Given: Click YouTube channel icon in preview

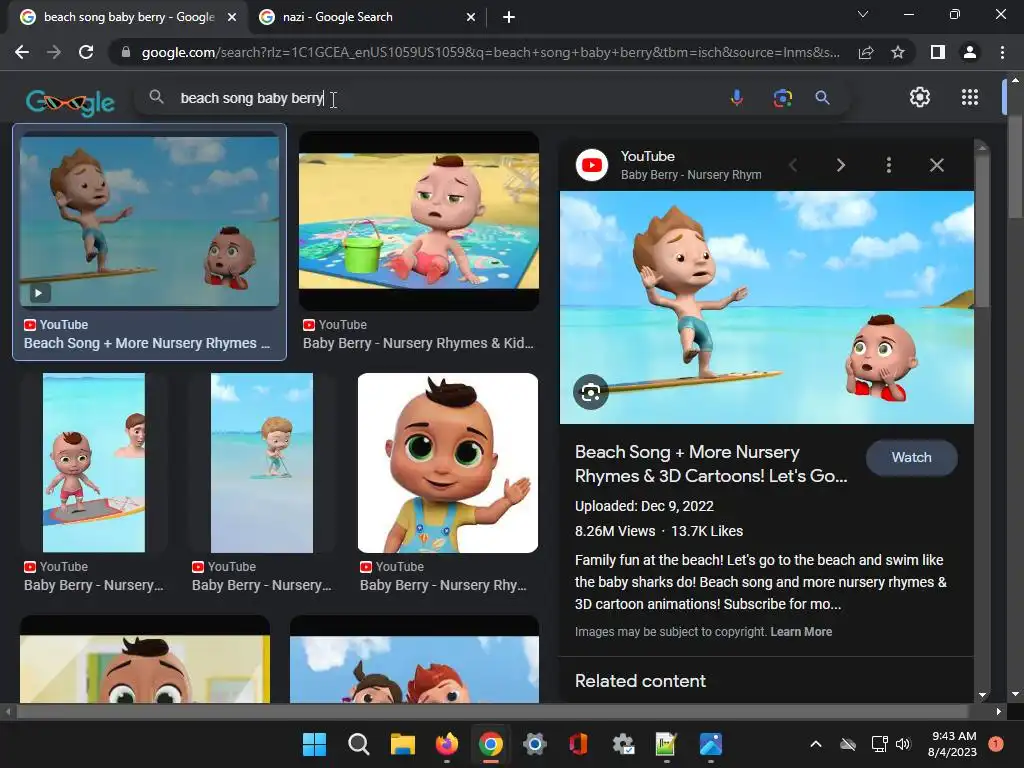Looking at the screenshot, I should [592, 165].
